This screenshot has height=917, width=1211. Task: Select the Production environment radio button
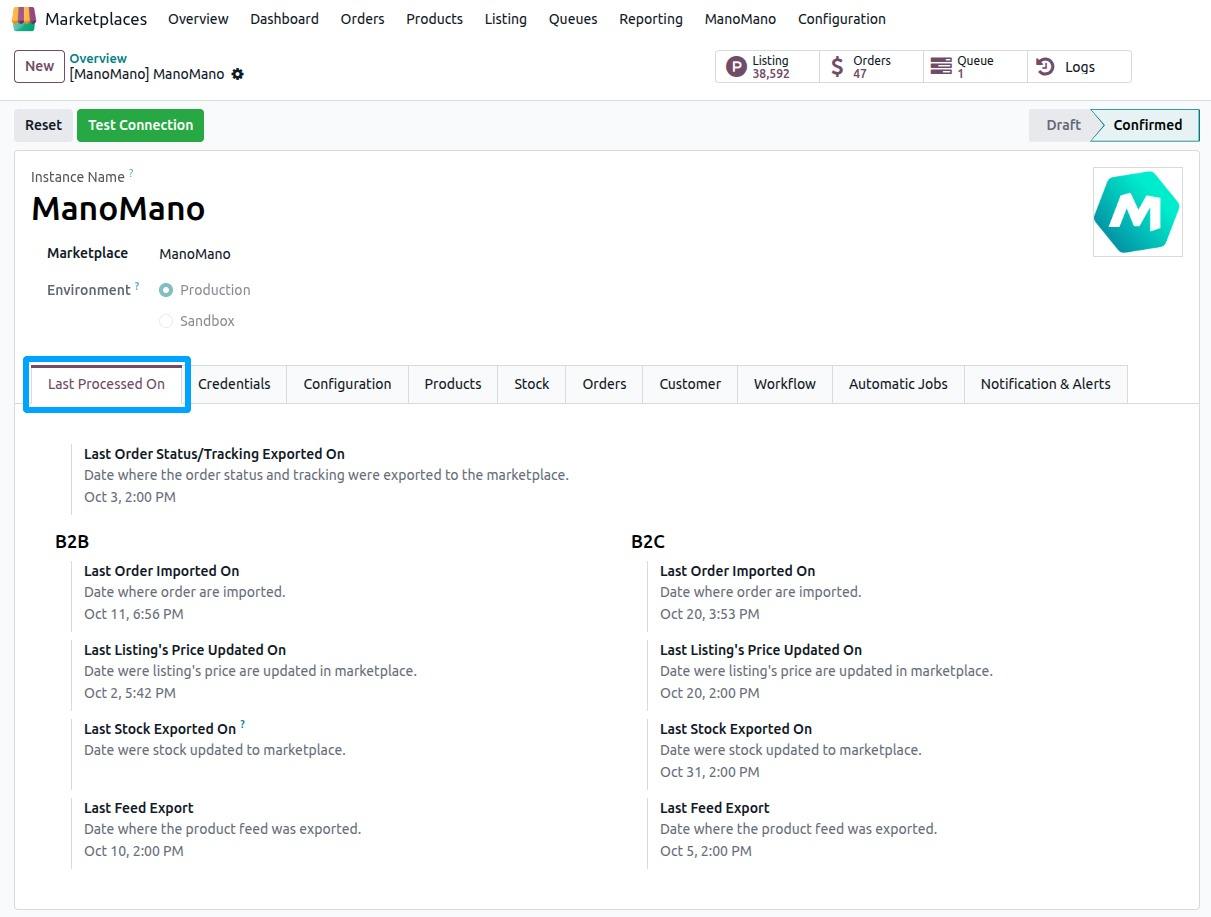pyautogui.click(x=166, y=290)
